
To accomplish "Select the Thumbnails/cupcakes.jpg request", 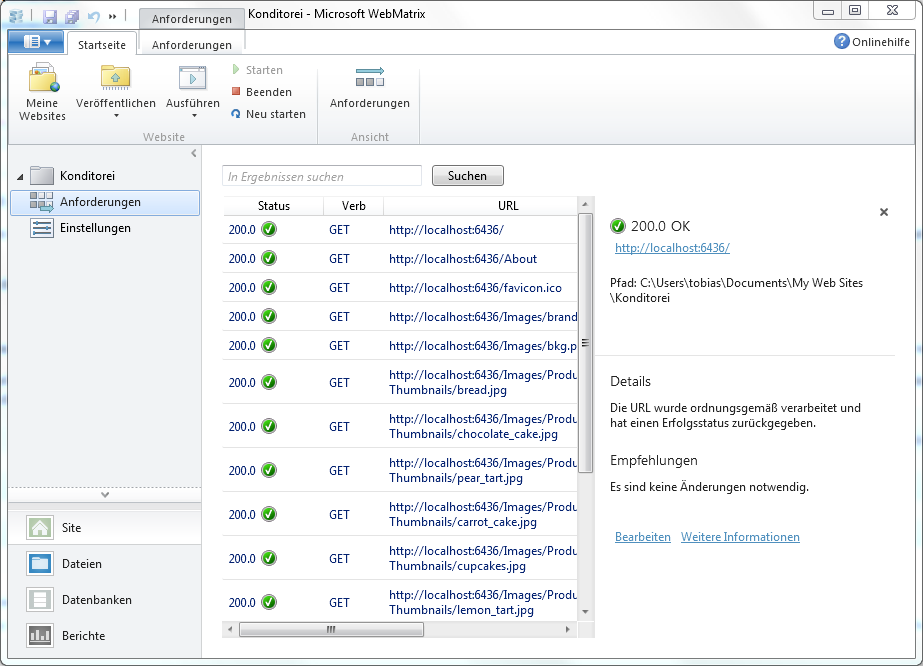I will click(x=400, y=558).
